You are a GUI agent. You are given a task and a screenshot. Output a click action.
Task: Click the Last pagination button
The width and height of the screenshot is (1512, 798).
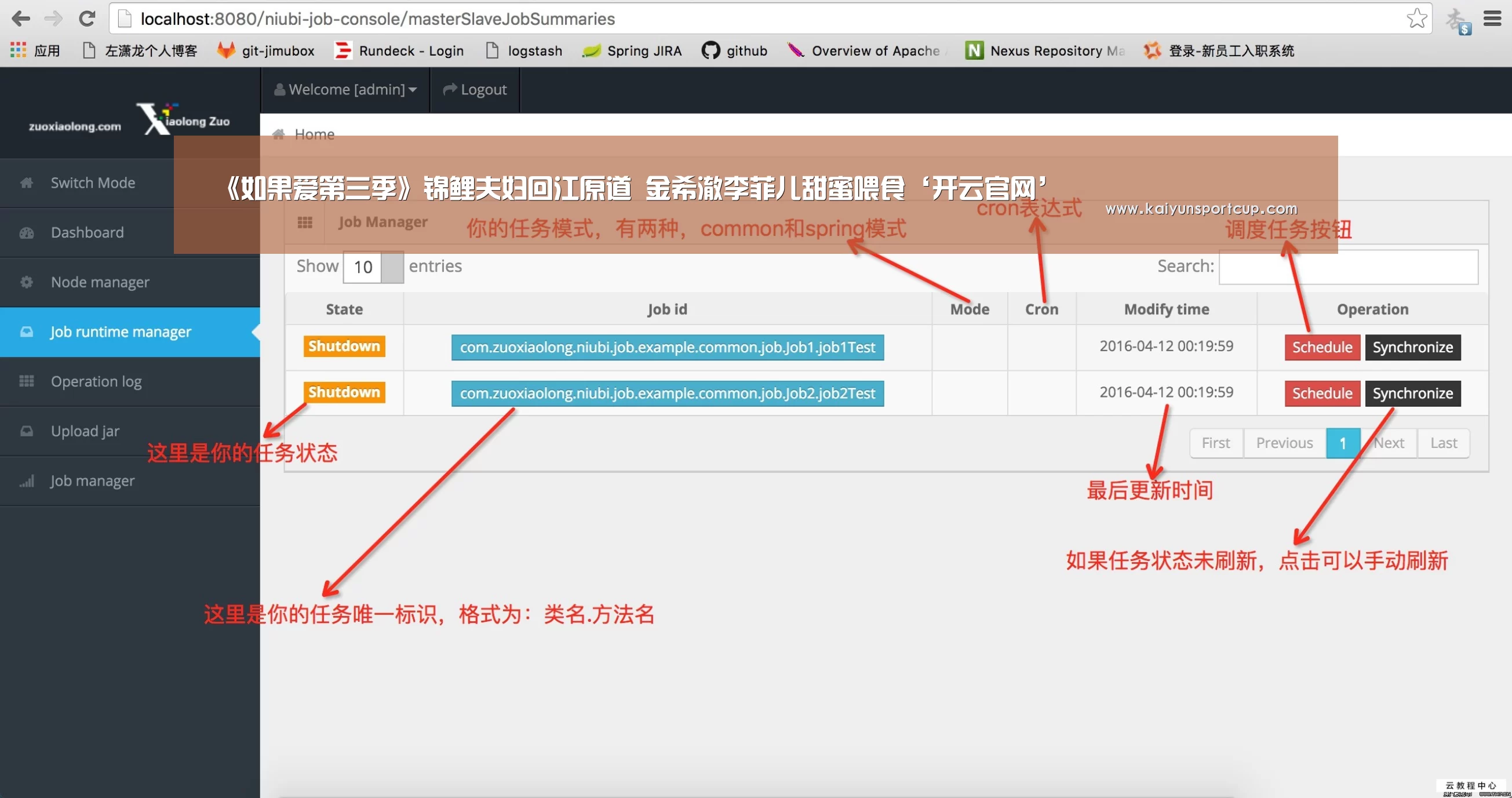1444,443
